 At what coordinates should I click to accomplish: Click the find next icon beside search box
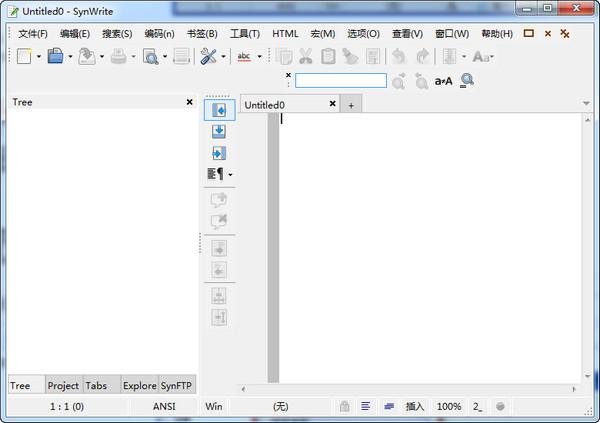tap(399, 81)
